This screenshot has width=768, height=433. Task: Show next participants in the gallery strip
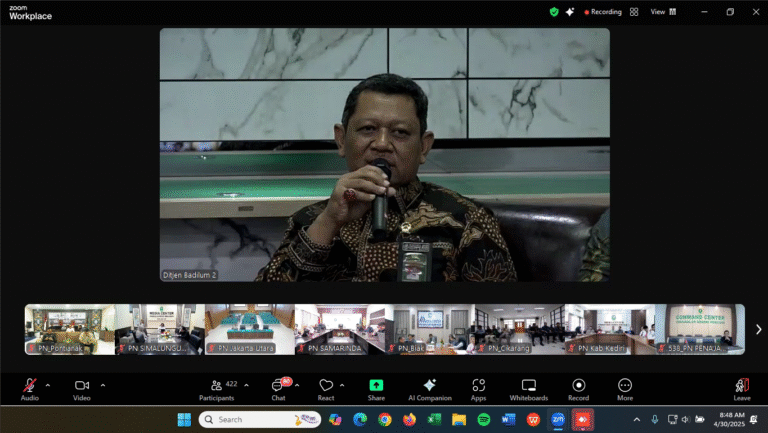(x=758, y=329)
